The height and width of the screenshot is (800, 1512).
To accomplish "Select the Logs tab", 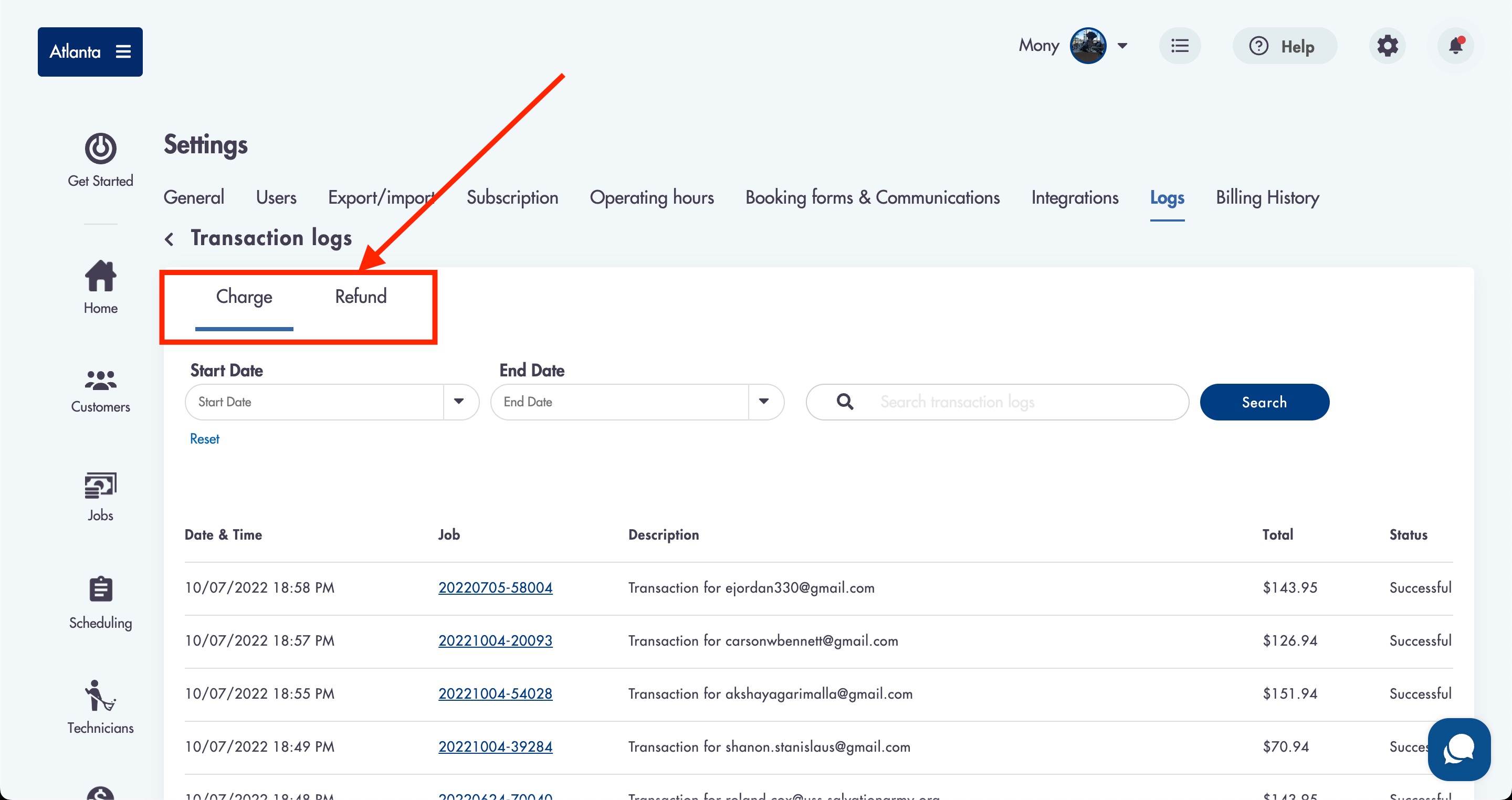I will [1167, 198].
